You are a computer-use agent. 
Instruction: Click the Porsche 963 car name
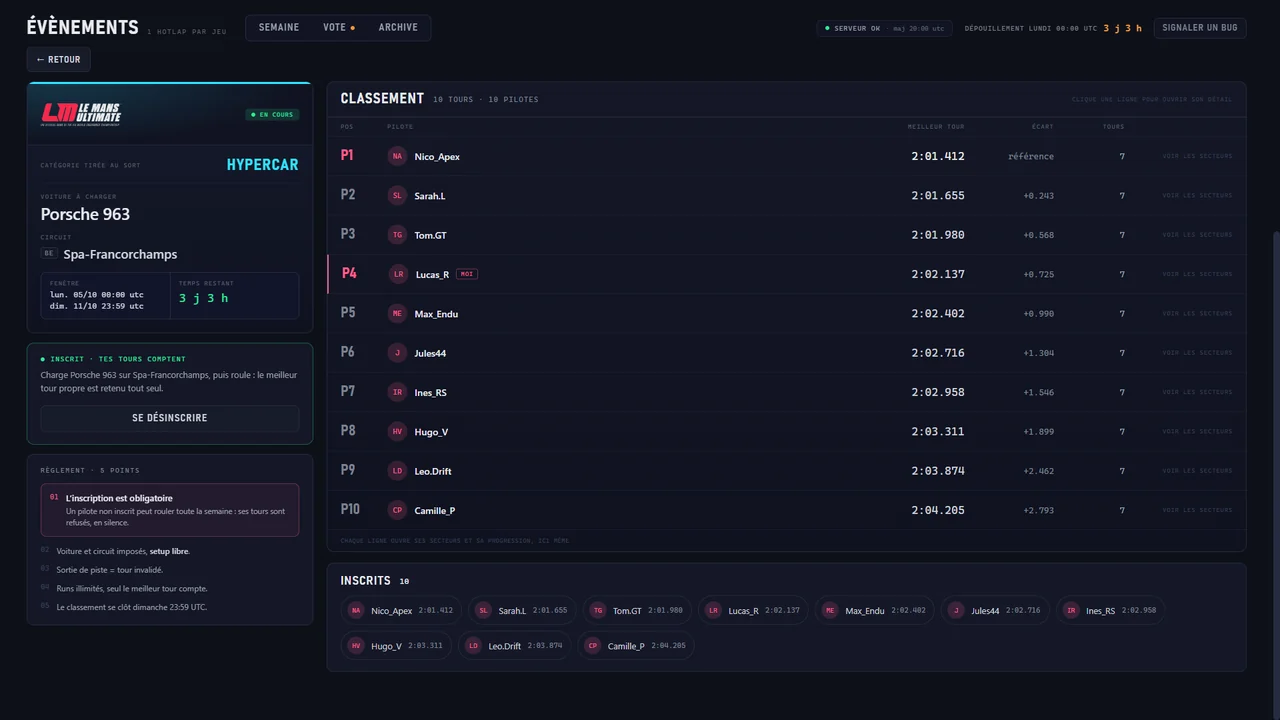(85, 214)
